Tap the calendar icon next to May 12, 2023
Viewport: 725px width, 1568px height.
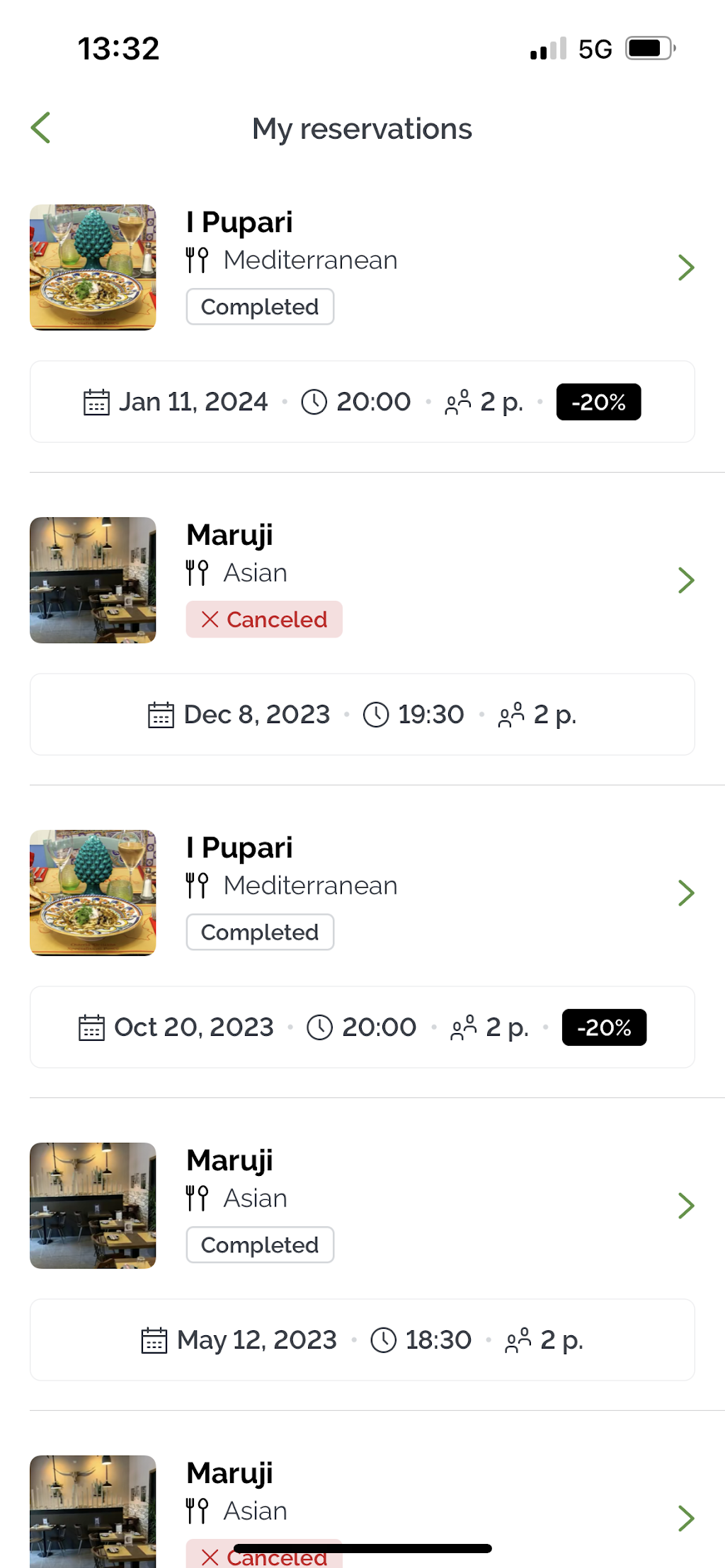(154, 1340)
